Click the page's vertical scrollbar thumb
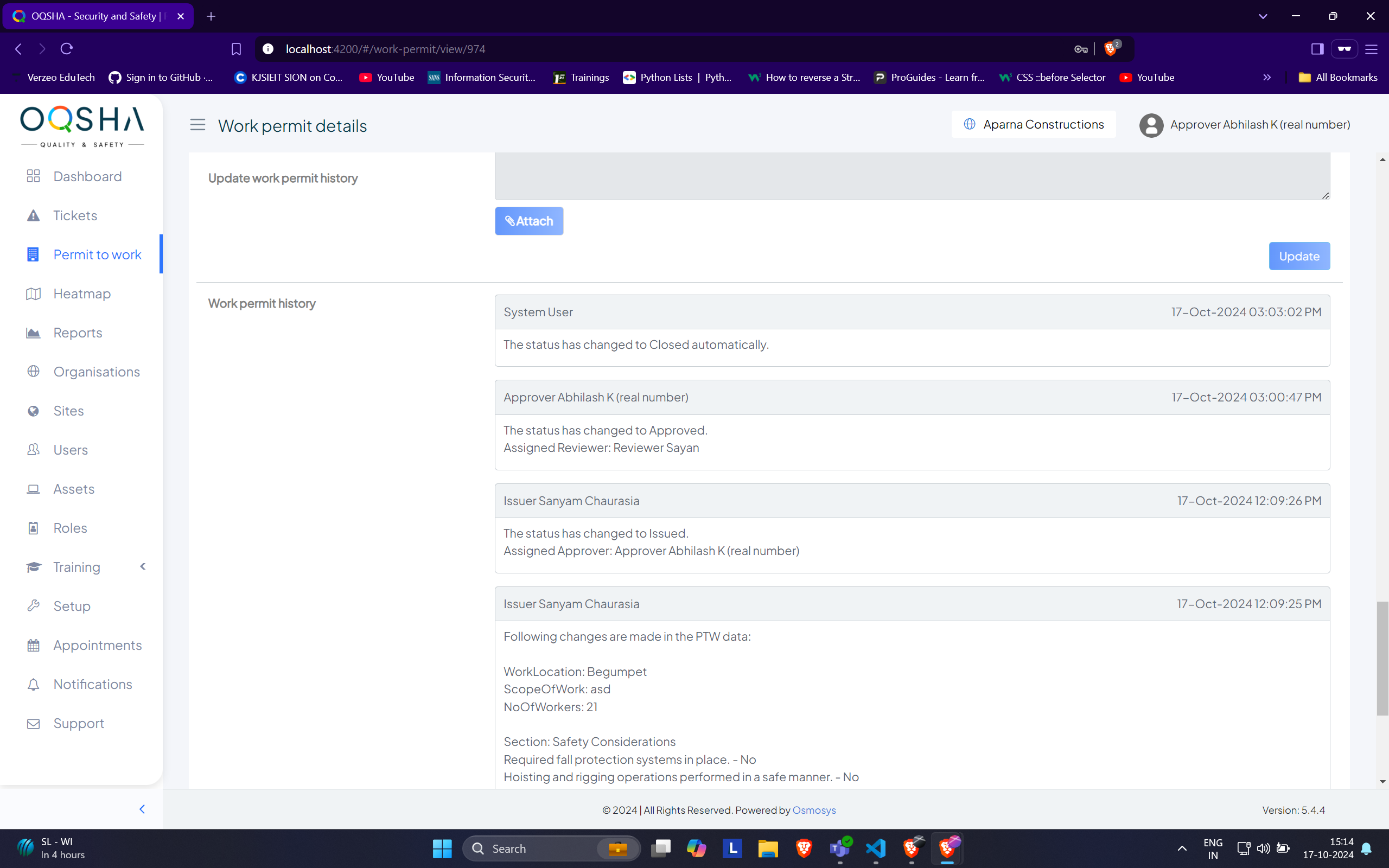Viewport: 1389px width, 868px height. pyautogui.click(x=1382, y=658)
